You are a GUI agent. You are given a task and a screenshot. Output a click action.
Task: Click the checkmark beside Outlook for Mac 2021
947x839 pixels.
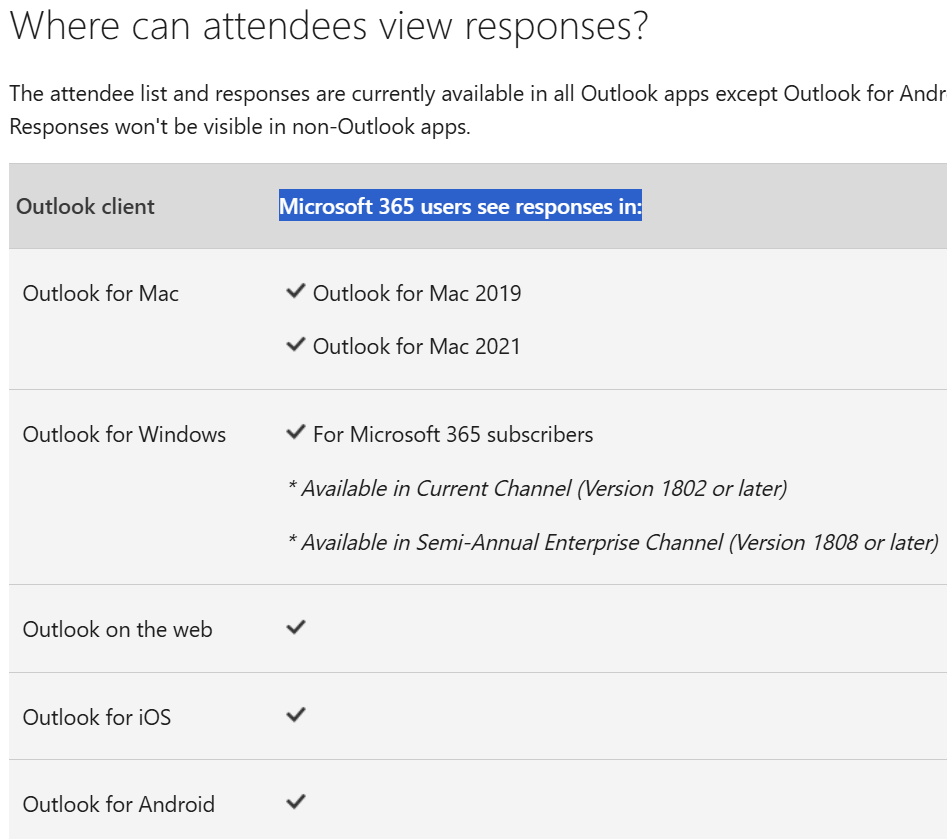tap(296, 345)
